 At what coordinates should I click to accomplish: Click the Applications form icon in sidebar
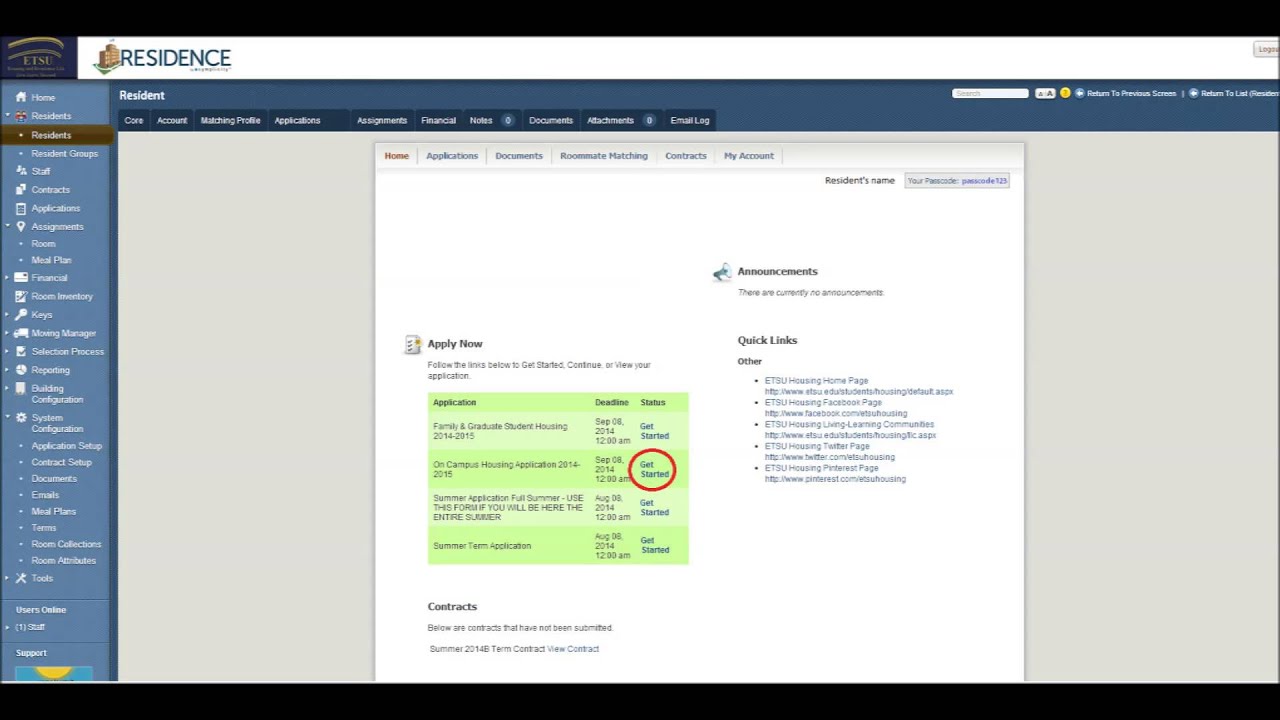(x=21, y=208)
